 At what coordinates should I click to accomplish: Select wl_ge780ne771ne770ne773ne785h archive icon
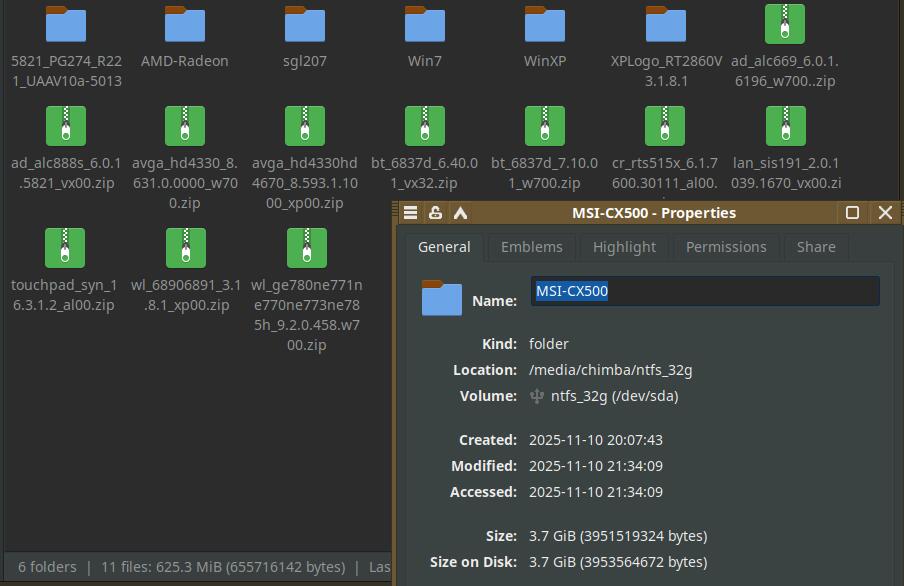tap(307, 248)
